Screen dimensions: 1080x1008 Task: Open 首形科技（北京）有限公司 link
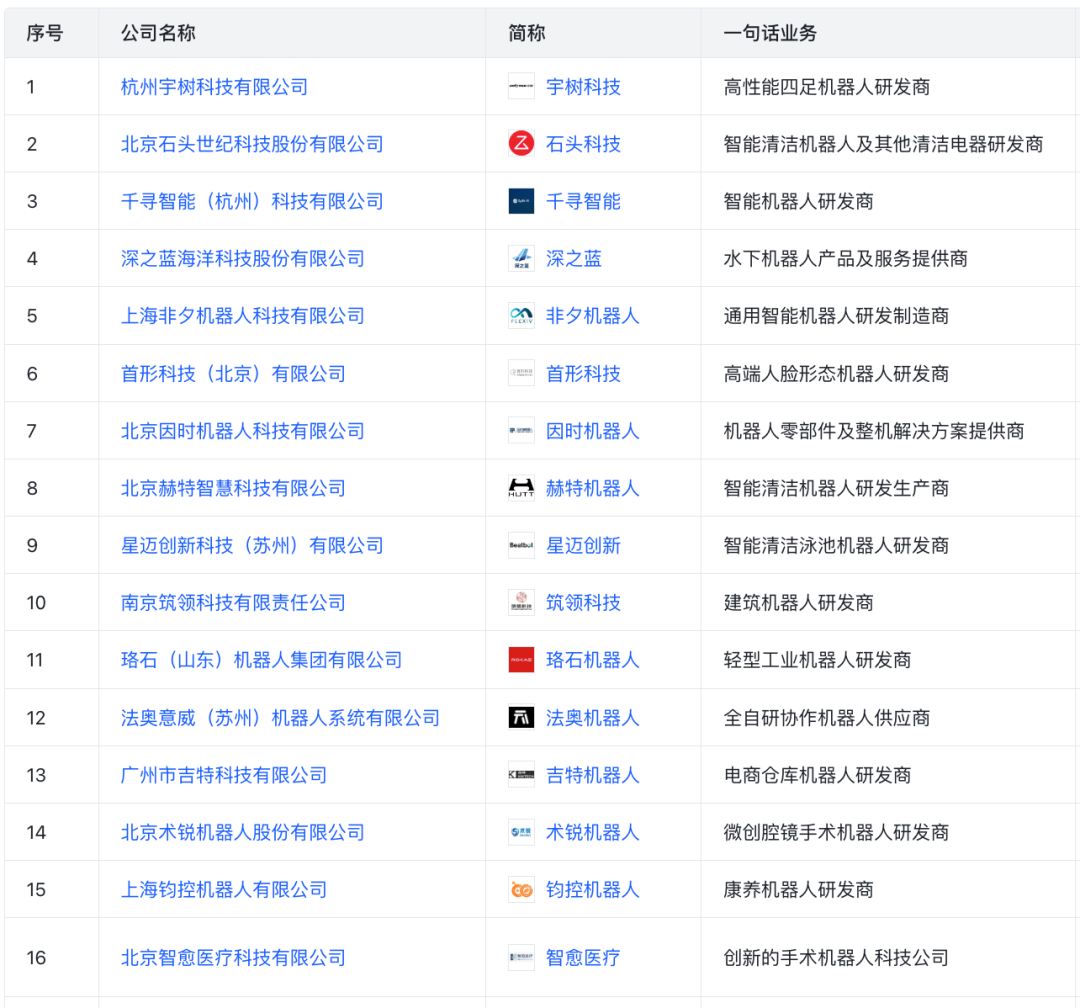(x=233, y=373)
